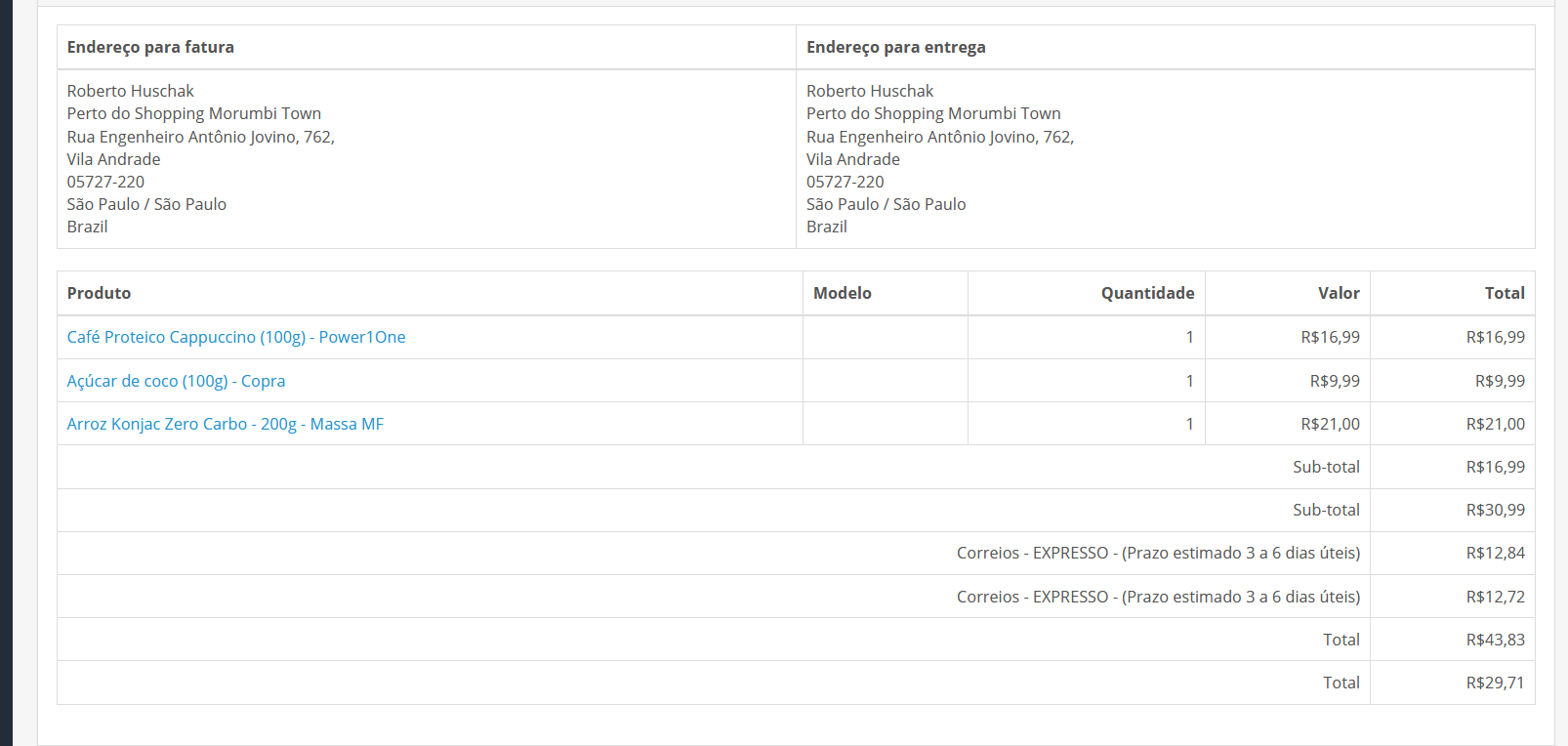Image resolution: width=1568 pixels, height=746 pixels.
Task: Click Rua Engenheiro line in delivery address
Action: pyautogui.click(x=939, y=137)
